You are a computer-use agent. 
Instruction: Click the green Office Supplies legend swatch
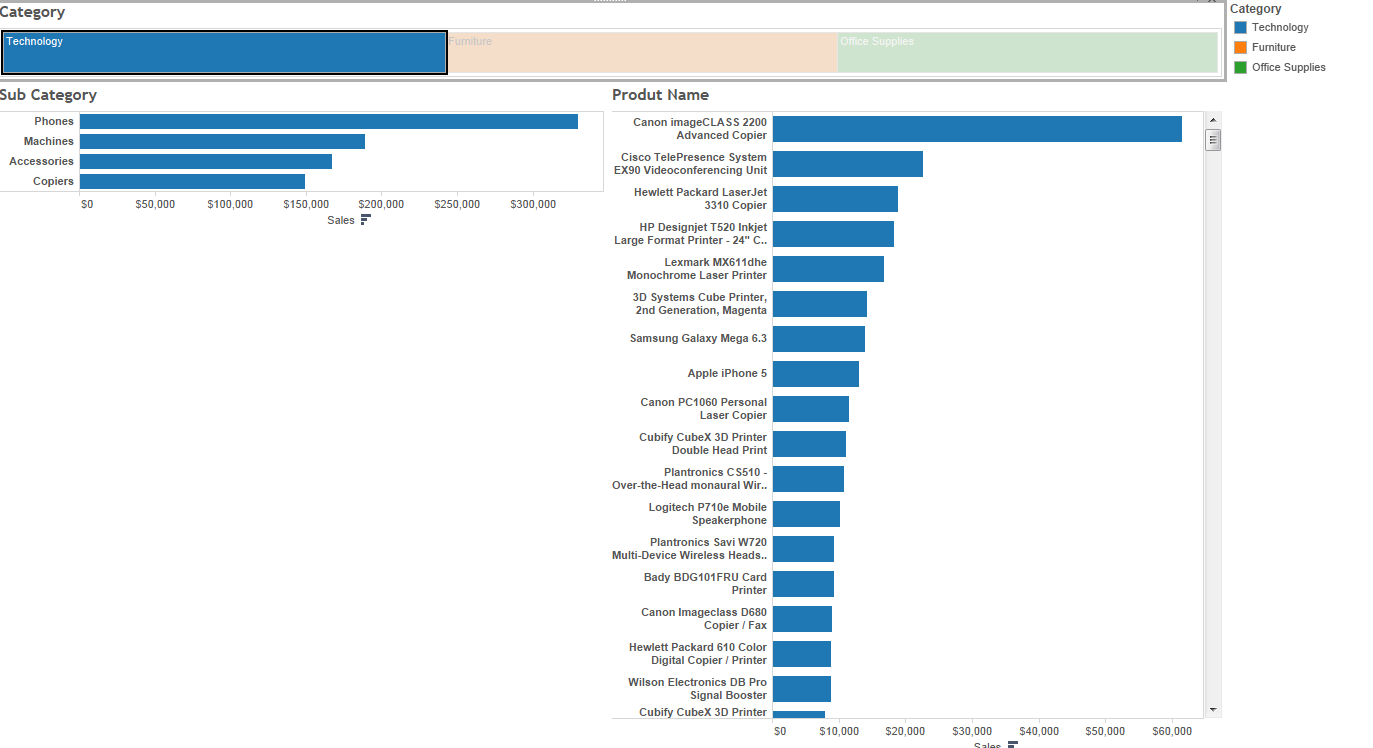point(1241,68)
